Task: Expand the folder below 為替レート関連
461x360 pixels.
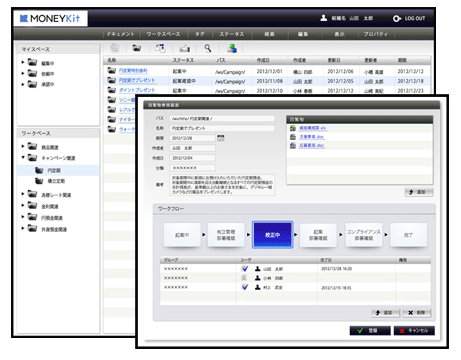Action: tap(23, 205)
